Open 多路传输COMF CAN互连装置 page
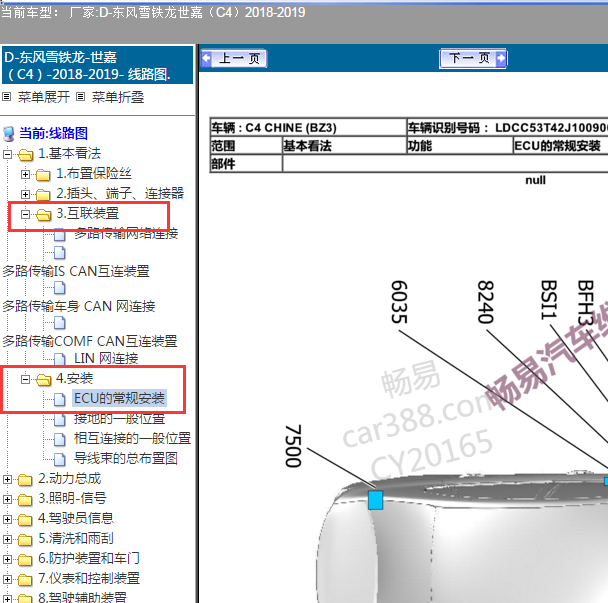This screenshot has width=608, height=603. [x=90, y=341]
